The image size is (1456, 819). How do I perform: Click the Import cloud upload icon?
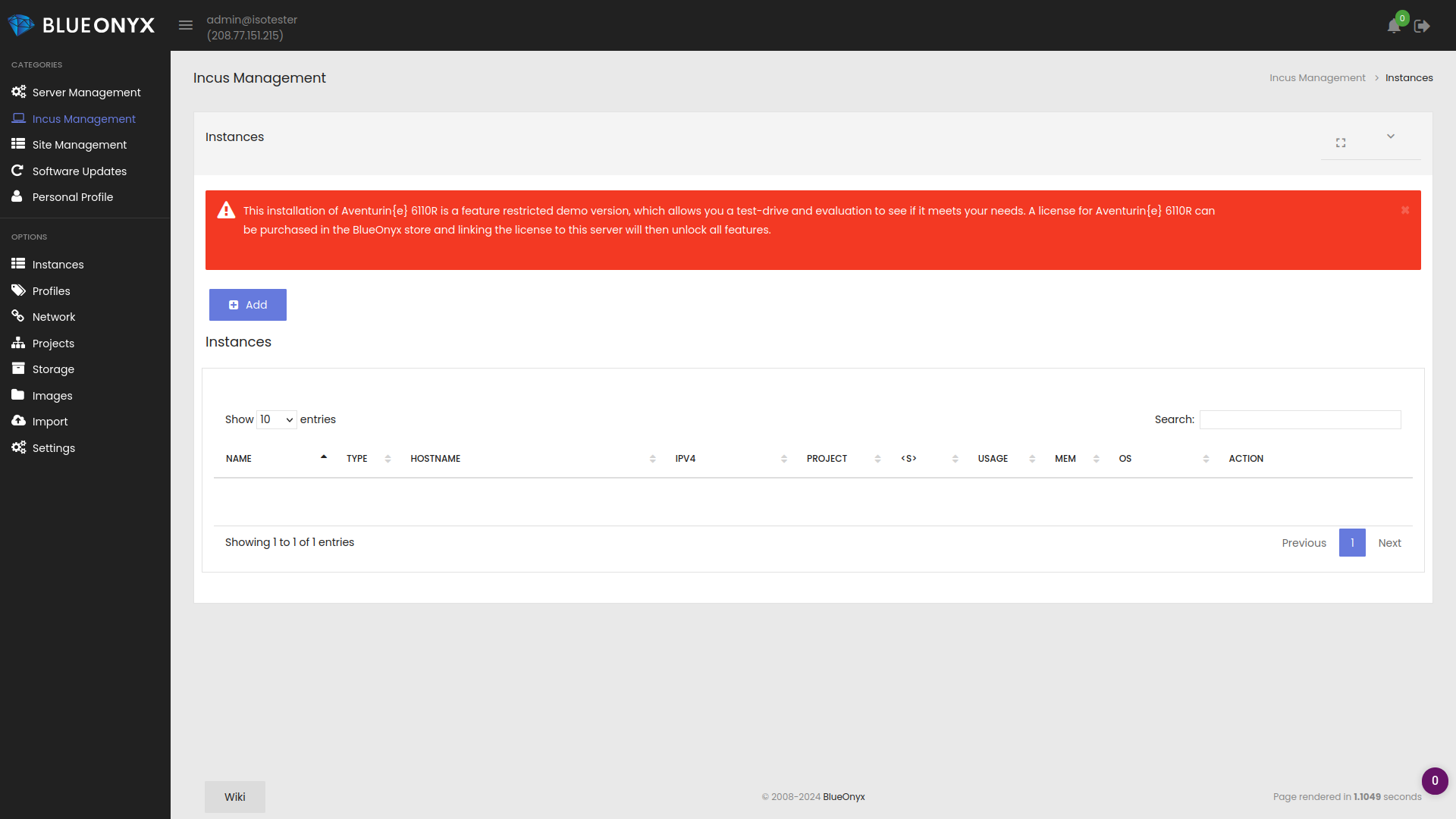(x=18, y=421)
